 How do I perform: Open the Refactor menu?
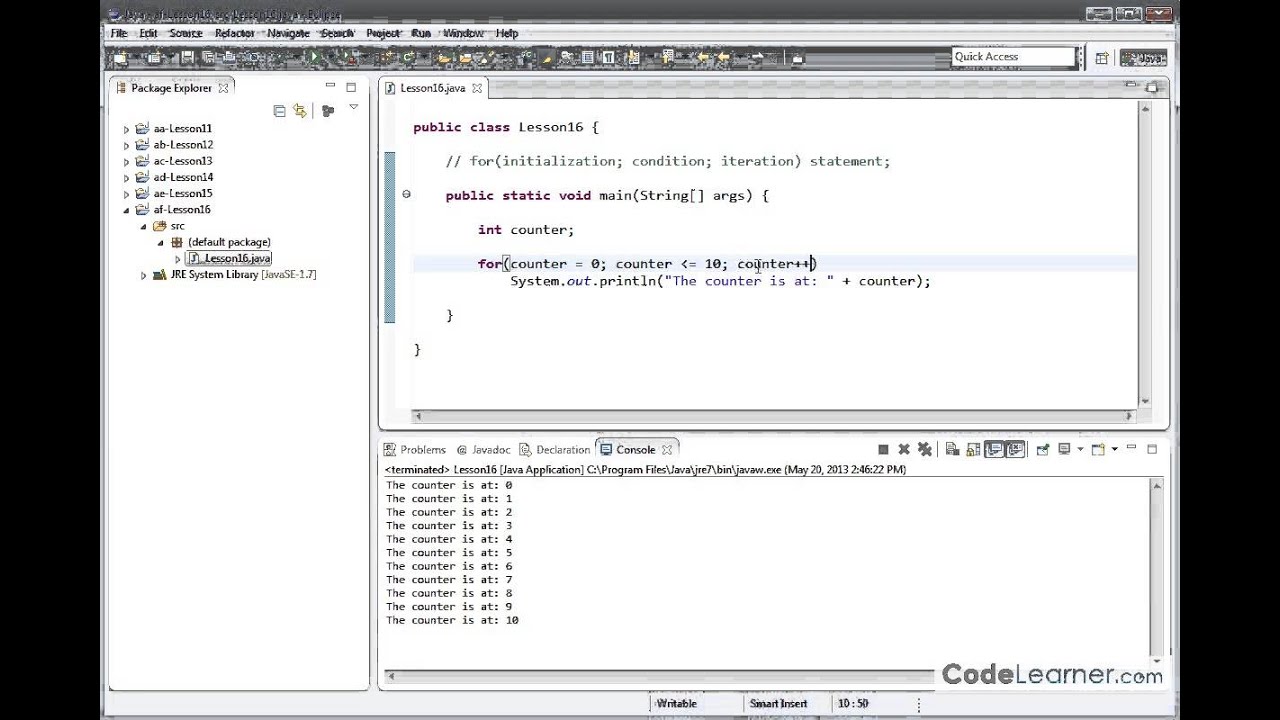click(x=235, y=33)
